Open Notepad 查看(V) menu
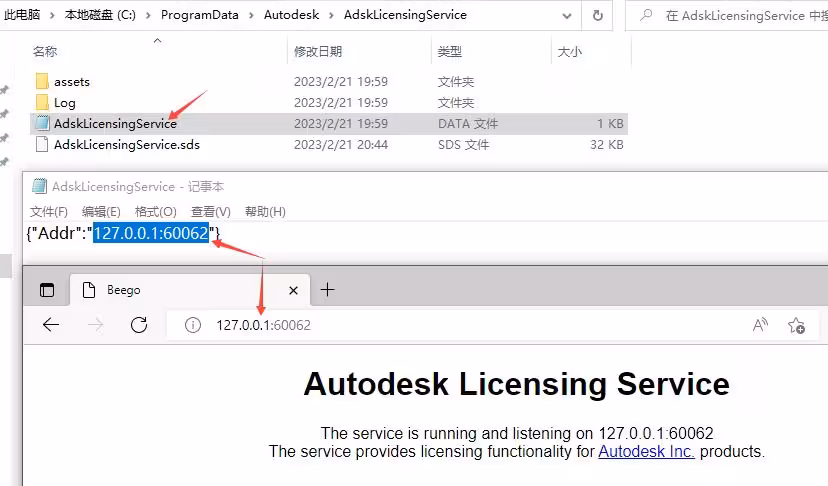This screenshot has height=486, width=828. (211, 212)
